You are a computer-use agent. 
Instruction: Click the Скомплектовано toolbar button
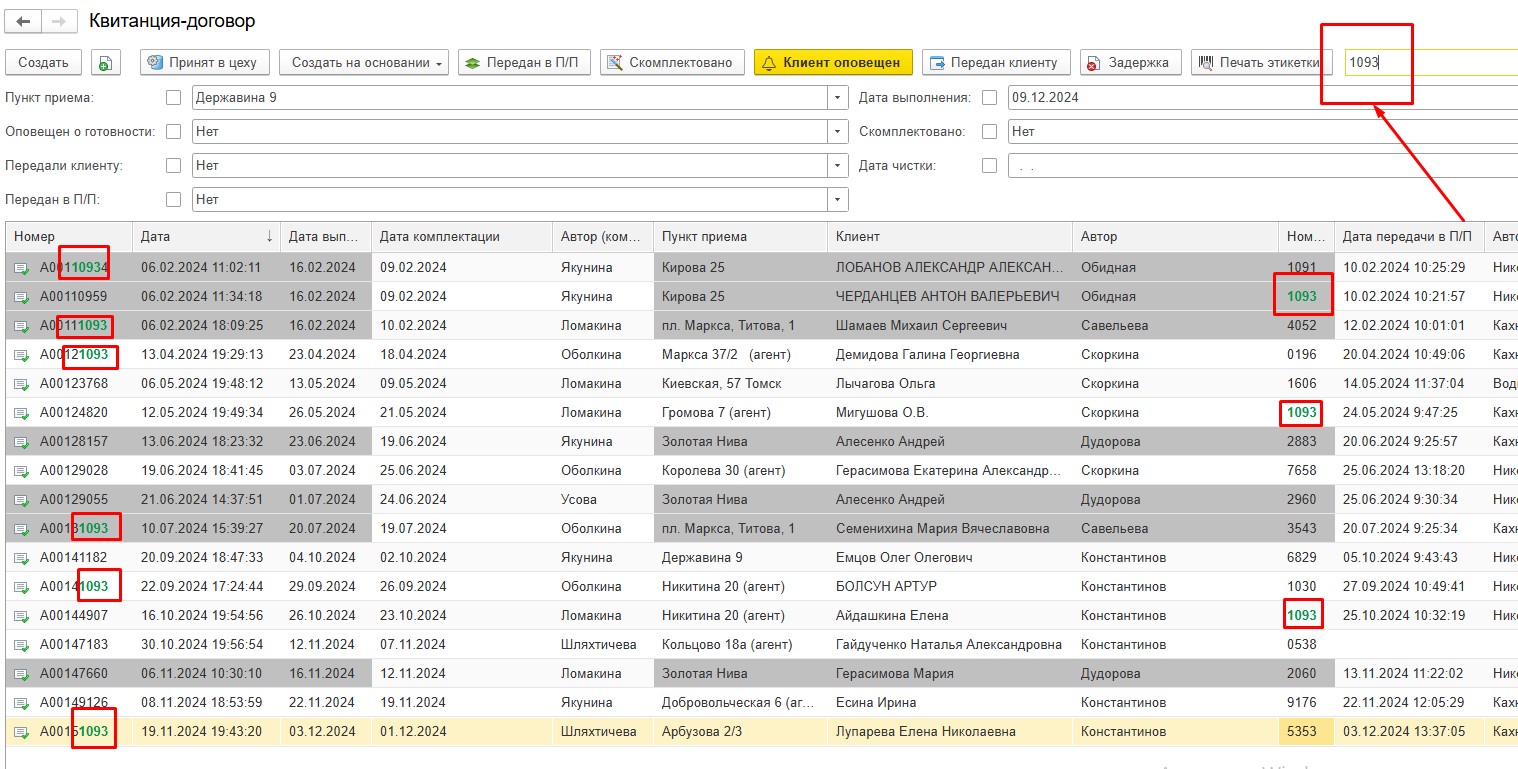point(672,62)
